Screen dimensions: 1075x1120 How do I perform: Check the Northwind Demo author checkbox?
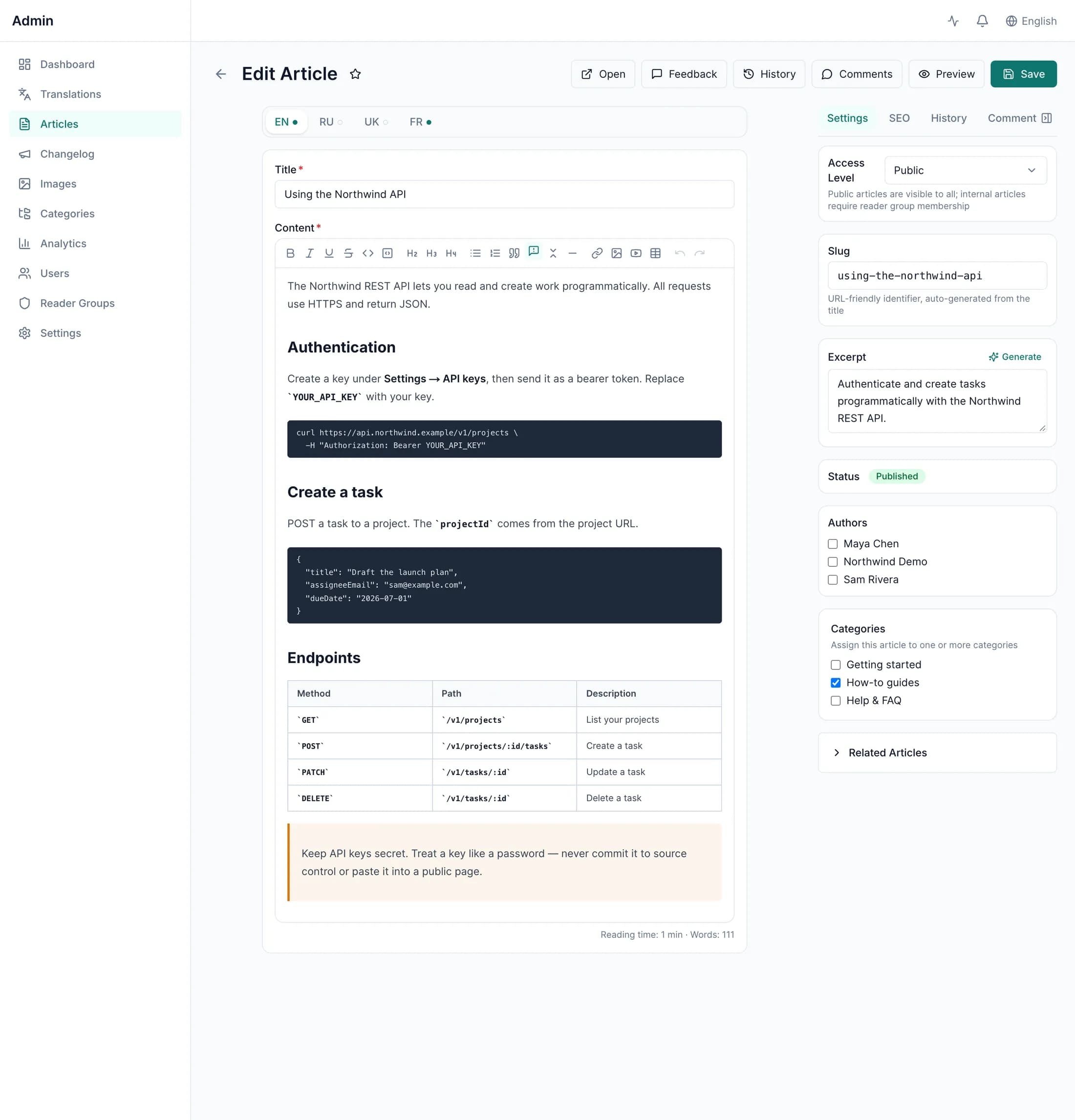tap(833, 562)
